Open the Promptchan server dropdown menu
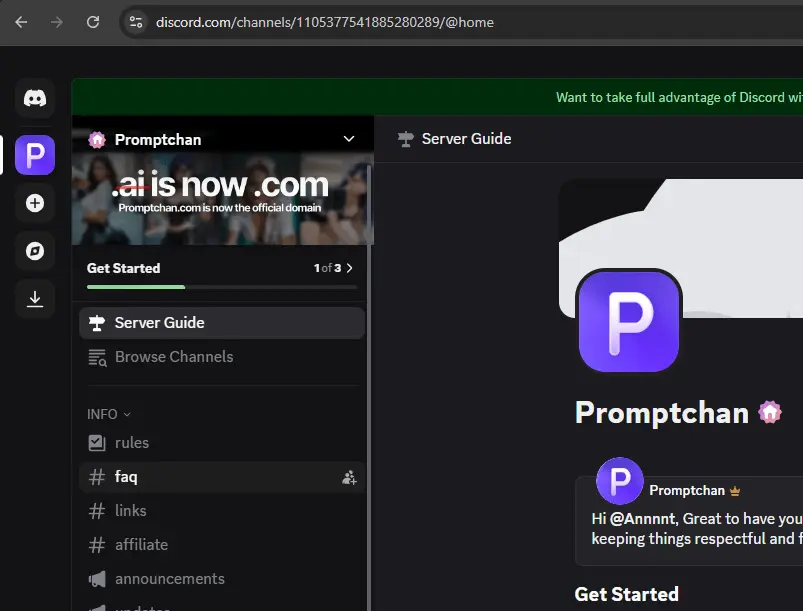 point(349,139)
